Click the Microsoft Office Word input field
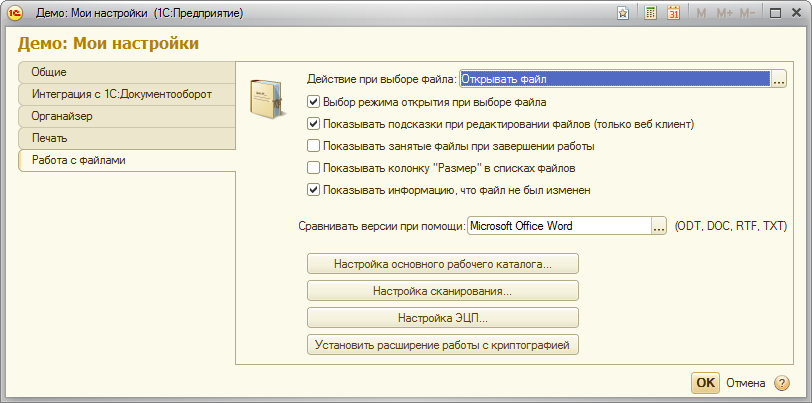Viewport: 812px width, 403px height. (x=558, y=227)
